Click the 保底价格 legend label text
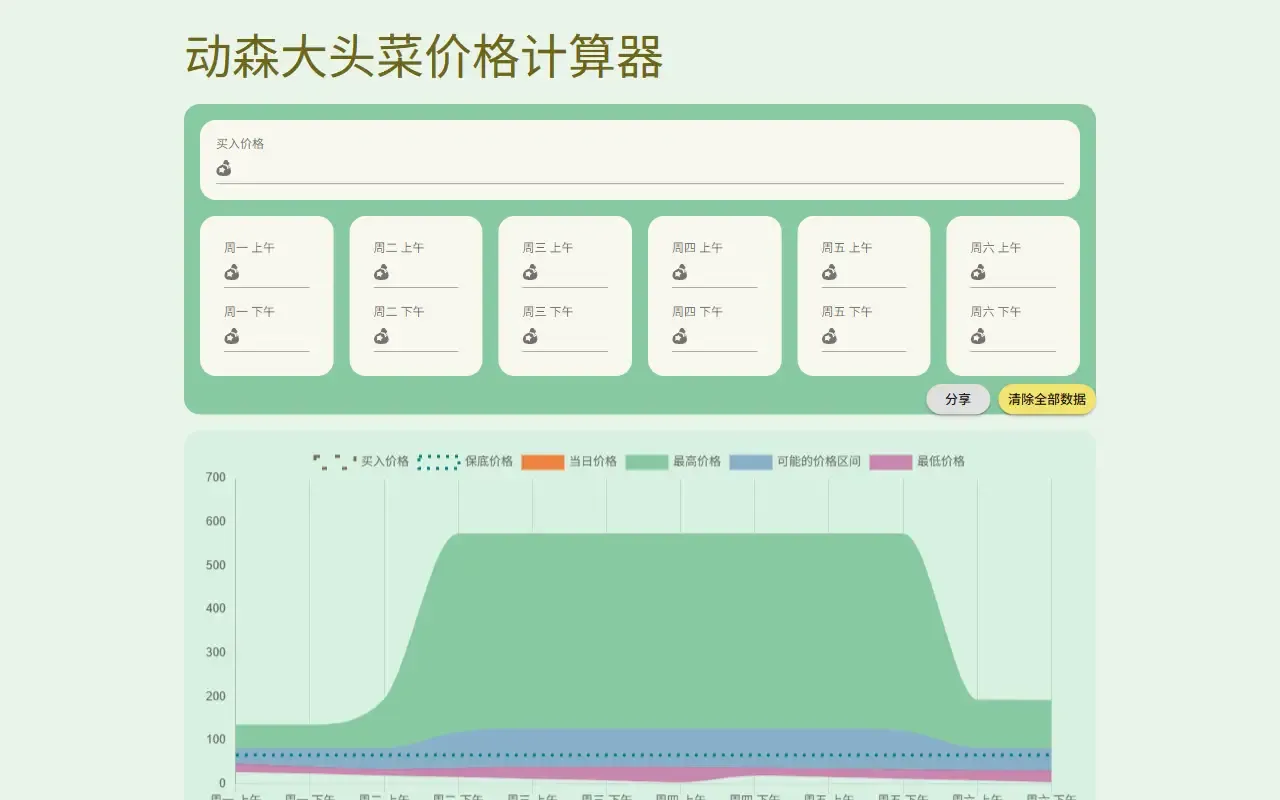Image resolution: width=1280 pixels, height=800 pixels. [x=489, y=462]
